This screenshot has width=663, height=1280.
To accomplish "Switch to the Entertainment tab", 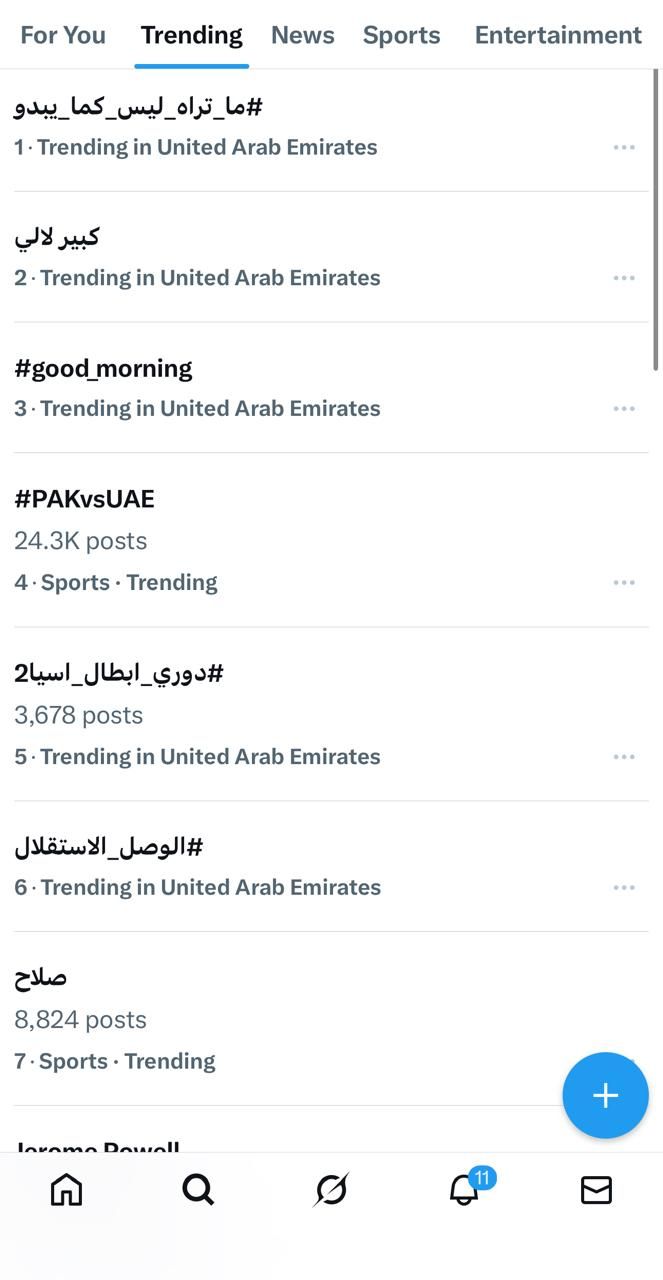I will coord(558,34).
